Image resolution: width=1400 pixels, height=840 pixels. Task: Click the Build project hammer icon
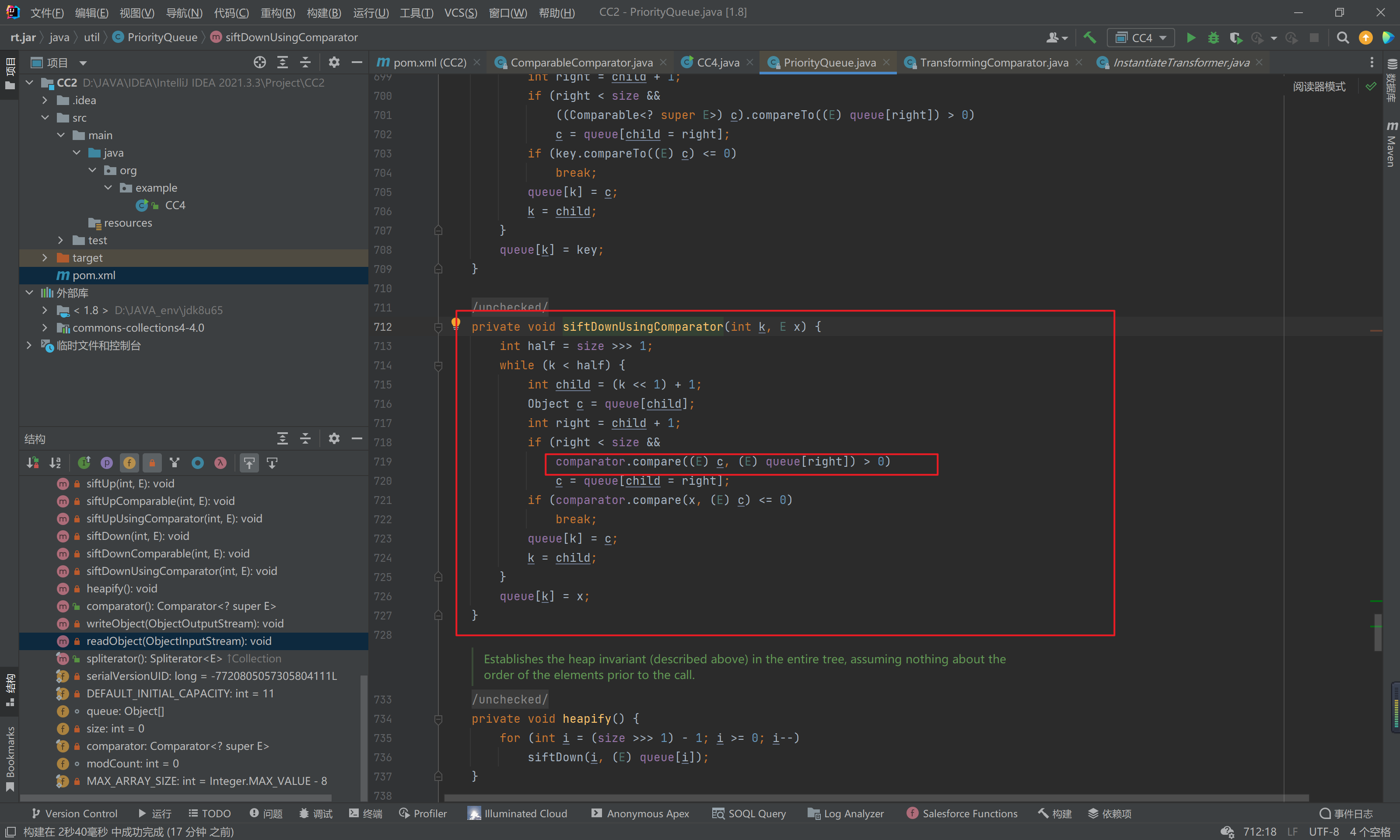coord(1089,37)
